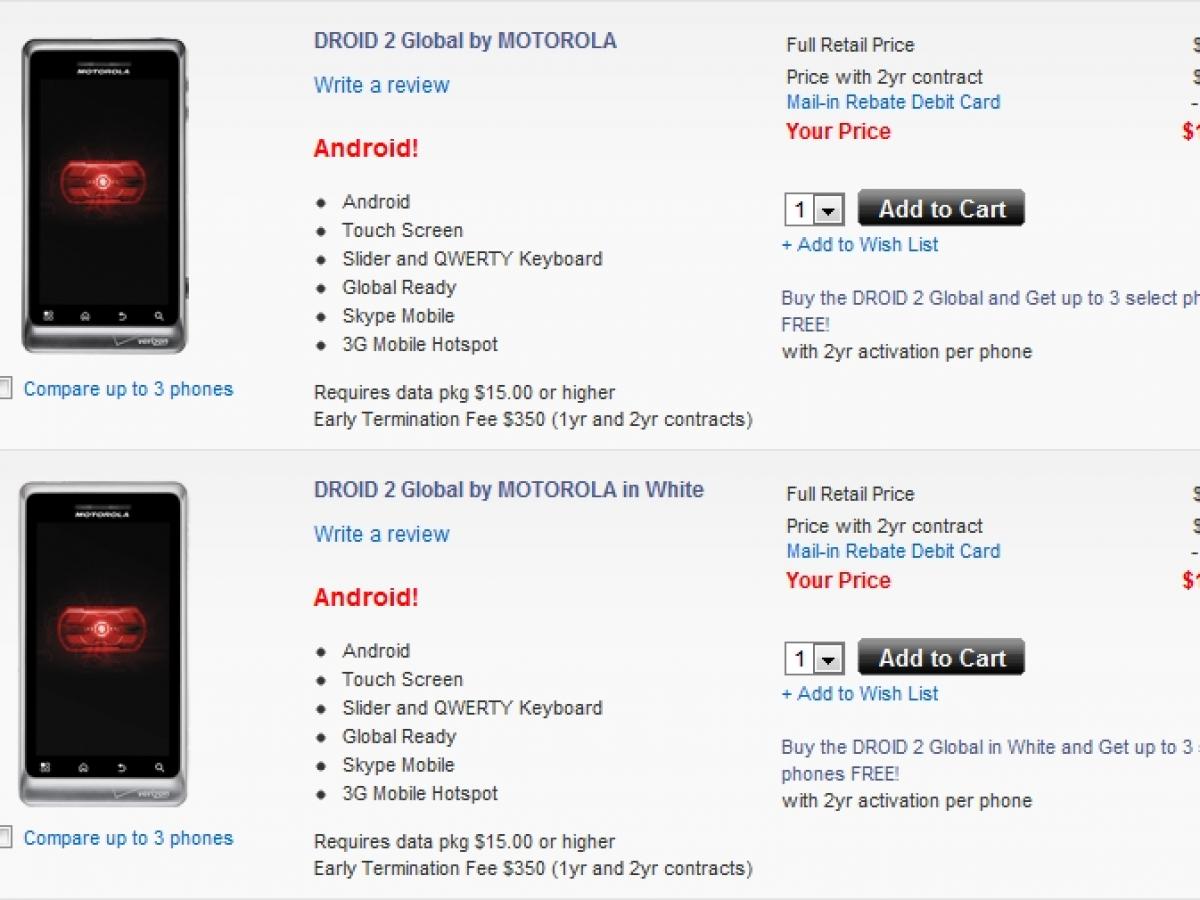
Task: Open the White model's free phones offer text
Action: [990, 760]
